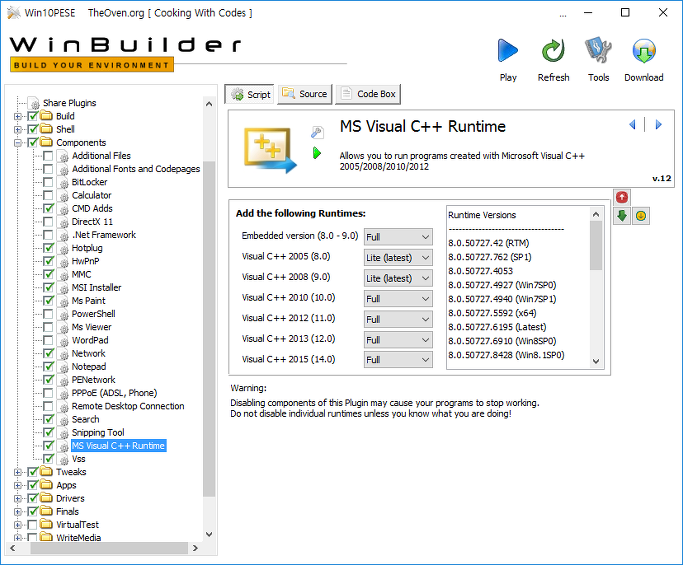This screenshot has width=683, height=565.
Task: Expand the Apps tree node
Action: pos(18,485)
